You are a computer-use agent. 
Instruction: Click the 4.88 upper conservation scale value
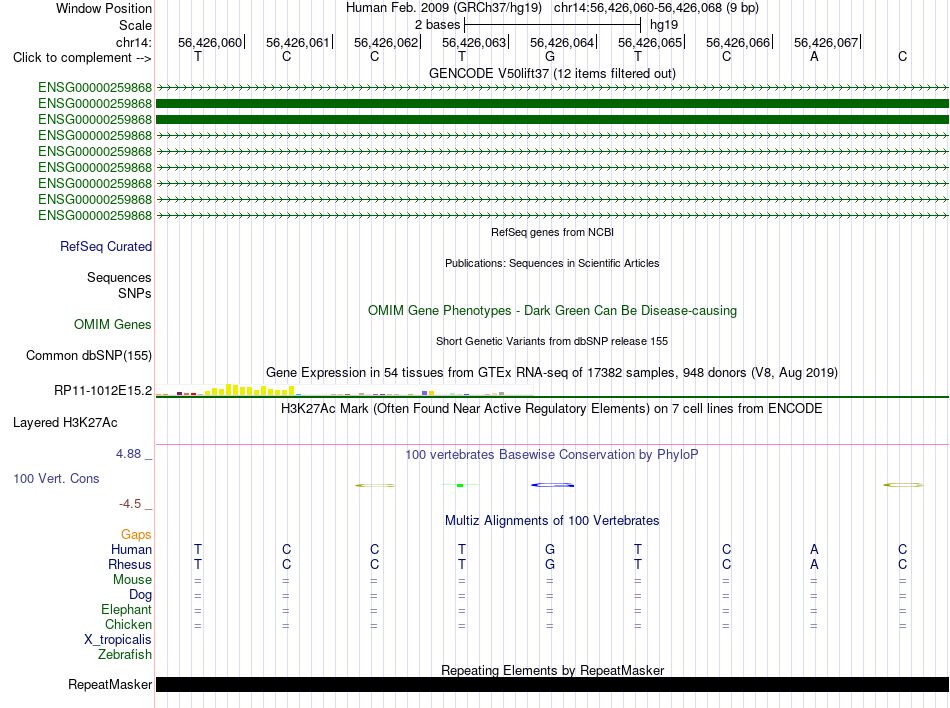coord(128,454)
